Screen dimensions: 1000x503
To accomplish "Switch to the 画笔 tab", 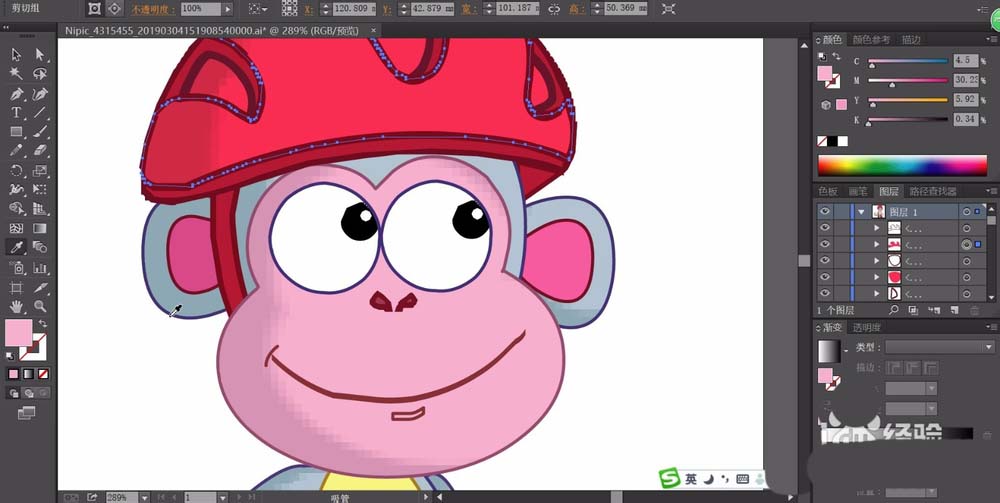I will tap(858, 191).
